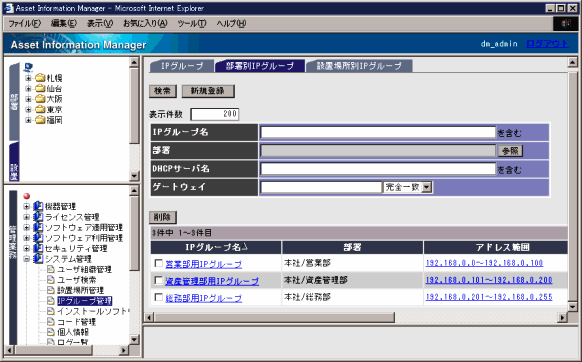Select the 部署別IPグループ tab
Viewport: 582px width, 362px height.
(x=260, y=66)
